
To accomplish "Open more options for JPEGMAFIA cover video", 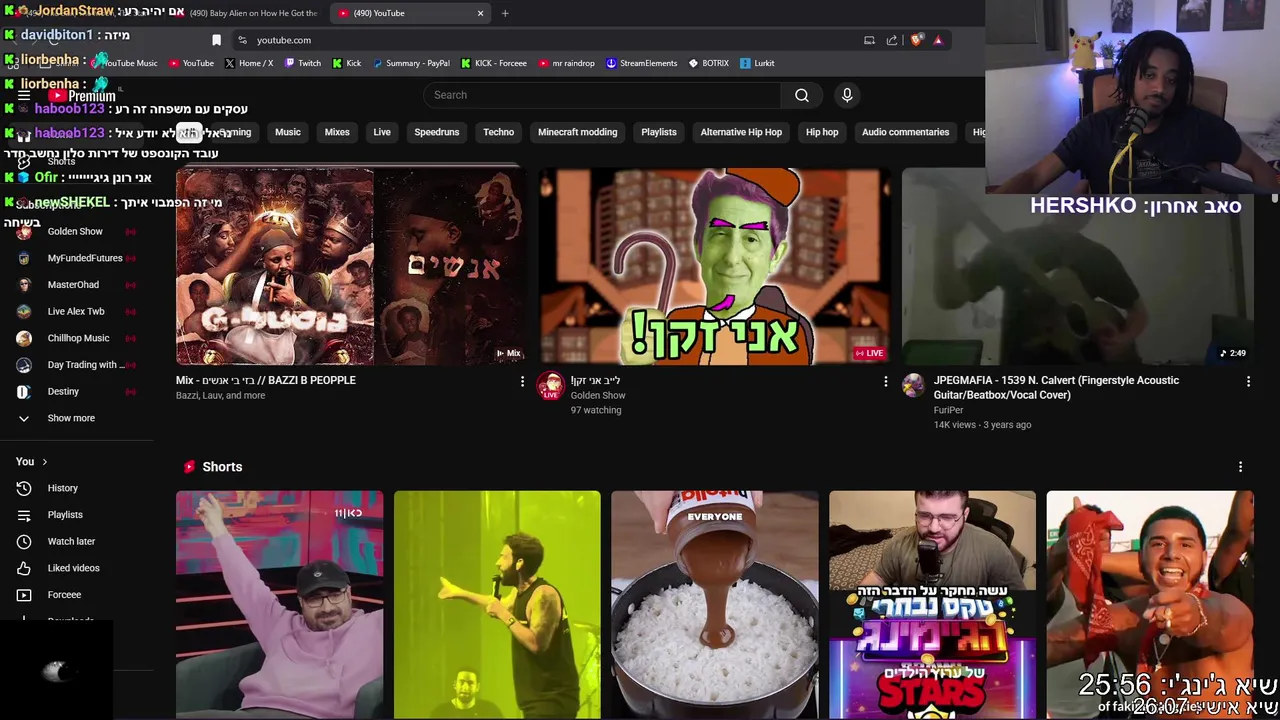I will pos(1248,381).
